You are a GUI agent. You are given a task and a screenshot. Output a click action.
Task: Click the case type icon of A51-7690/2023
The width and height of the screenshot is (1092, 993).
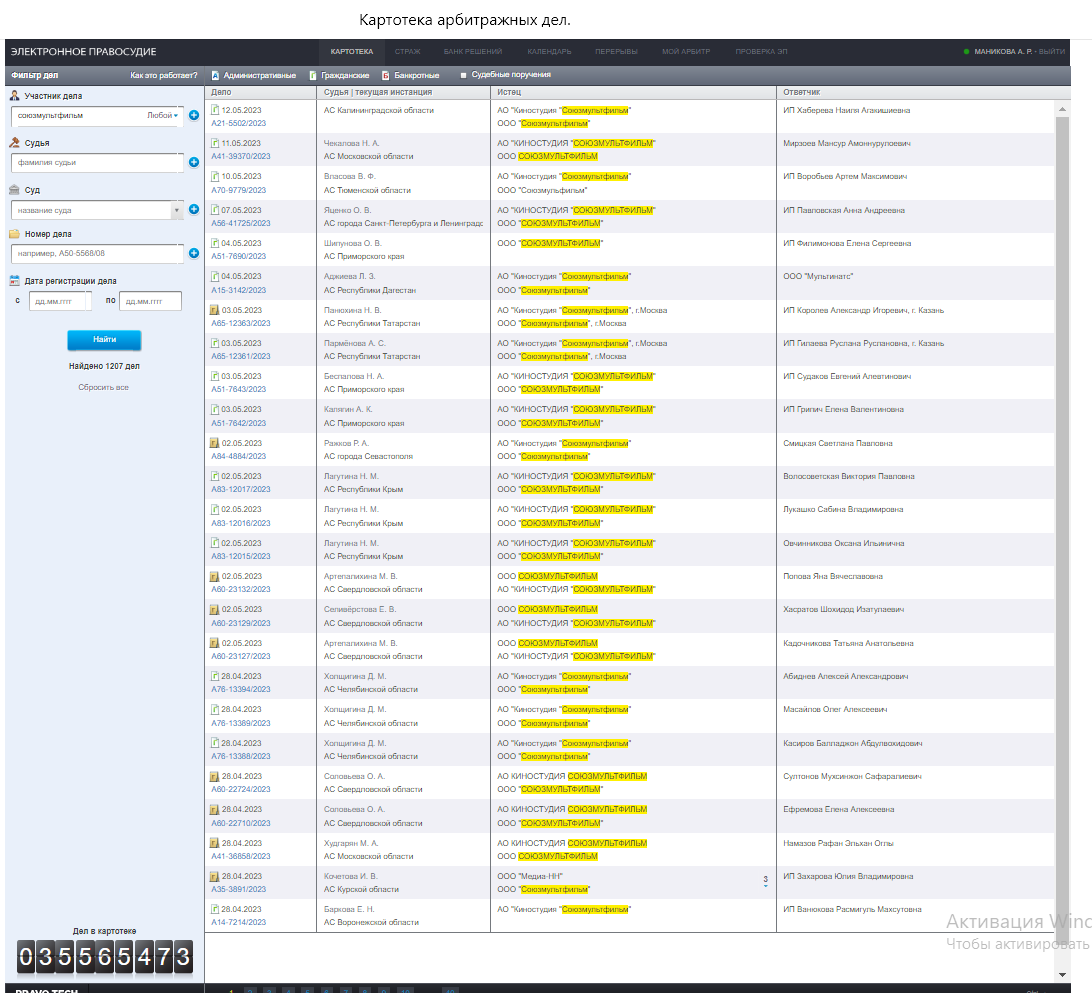click(x=215, y=243)
